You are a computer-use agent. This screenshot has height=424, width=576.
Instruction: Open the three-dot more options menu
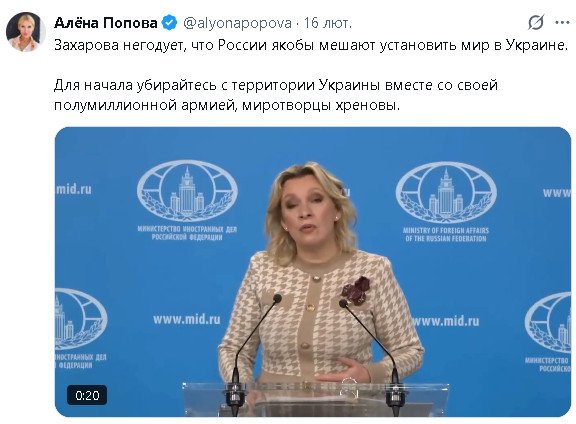(x=562, y=23)
